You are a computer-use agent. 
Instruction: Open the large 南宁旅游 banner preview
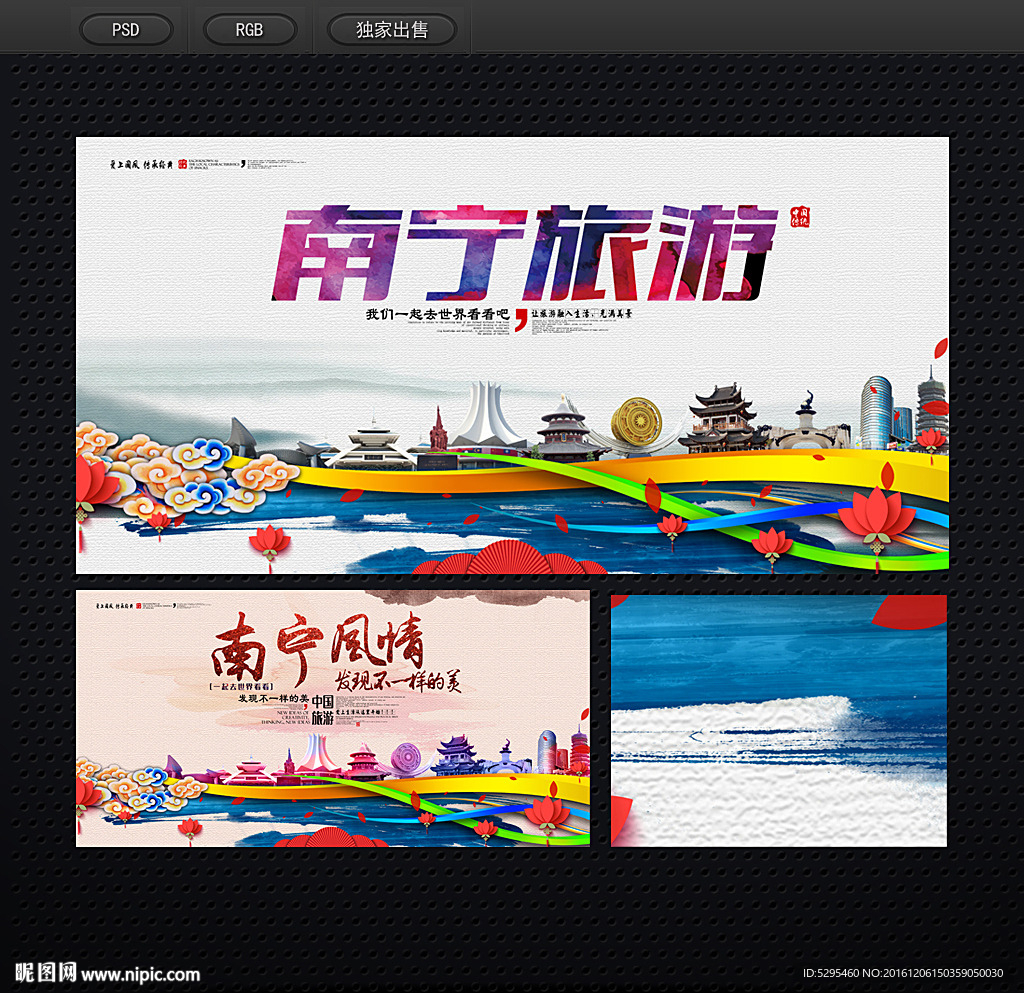point(512,355)
